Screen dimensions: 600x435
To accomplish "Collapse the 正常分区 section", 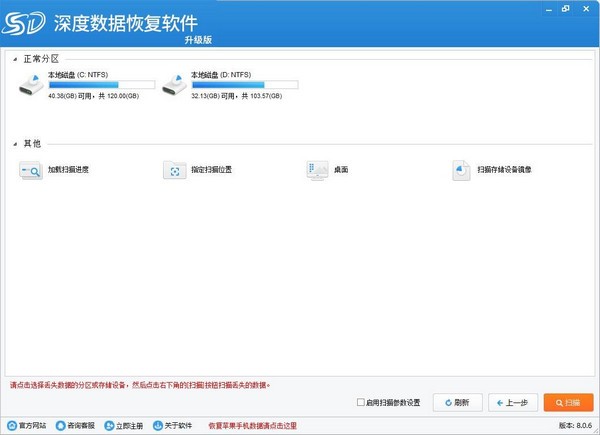I will 15,59.
